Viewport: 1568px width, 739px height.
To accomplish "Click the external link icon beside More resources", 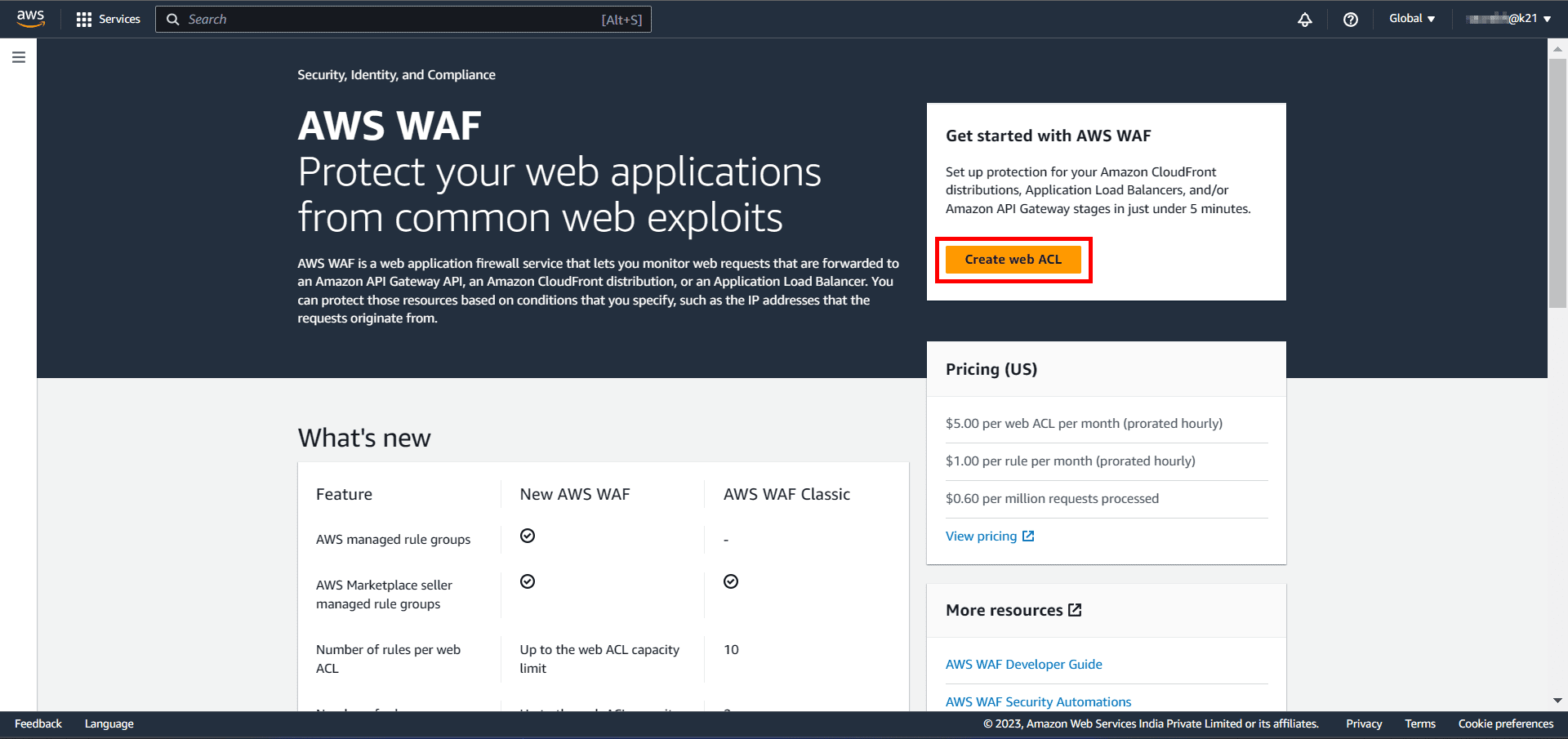I will pos(1074,609).
